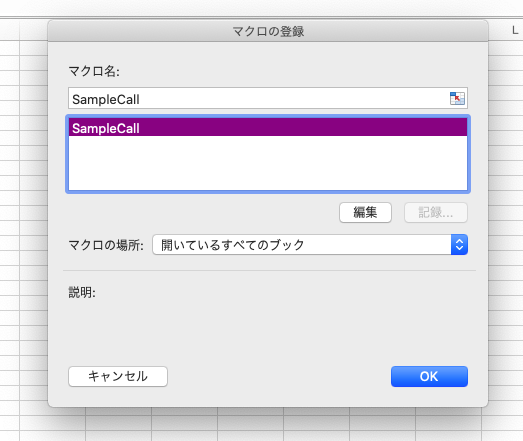Click the キャンセル button
The height and width of the screenshot is (441, 523).
pos(118,376)
